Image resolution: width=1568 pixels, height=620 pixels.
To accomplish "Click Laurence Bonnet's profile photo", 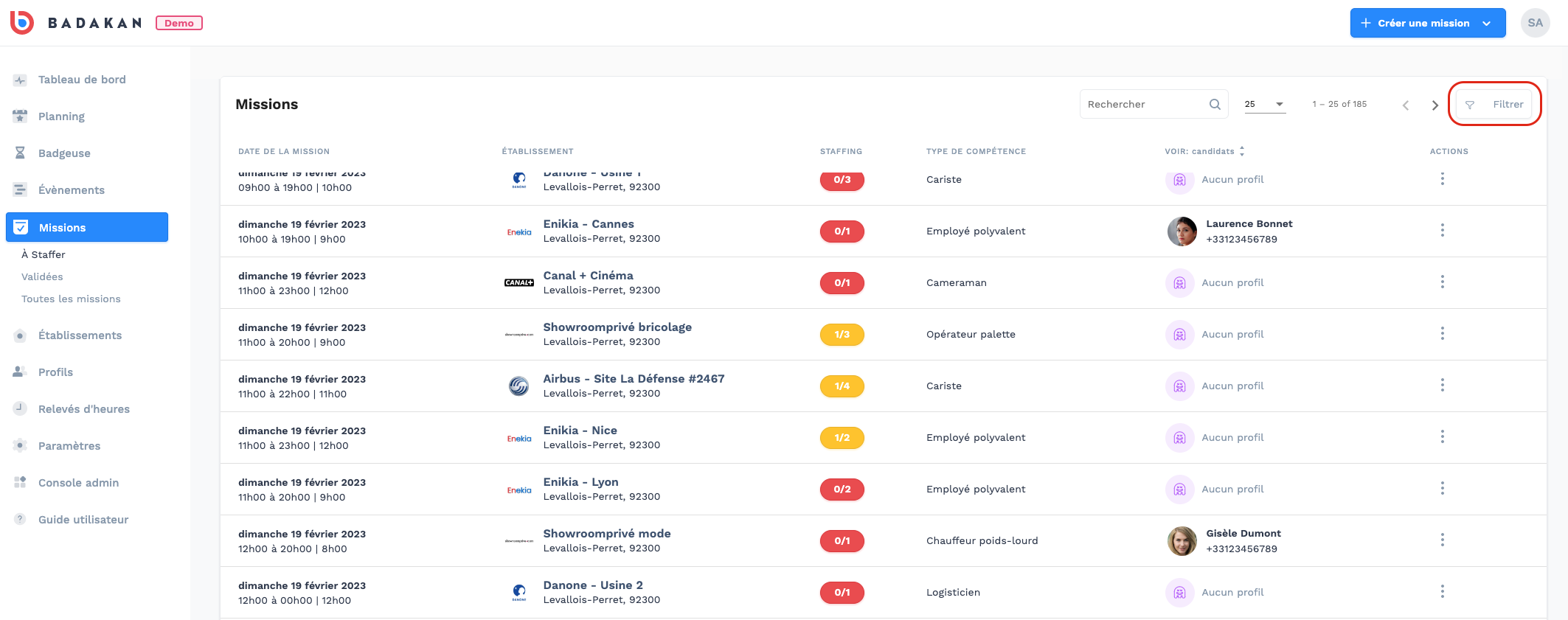I will tap(1182, 231).
